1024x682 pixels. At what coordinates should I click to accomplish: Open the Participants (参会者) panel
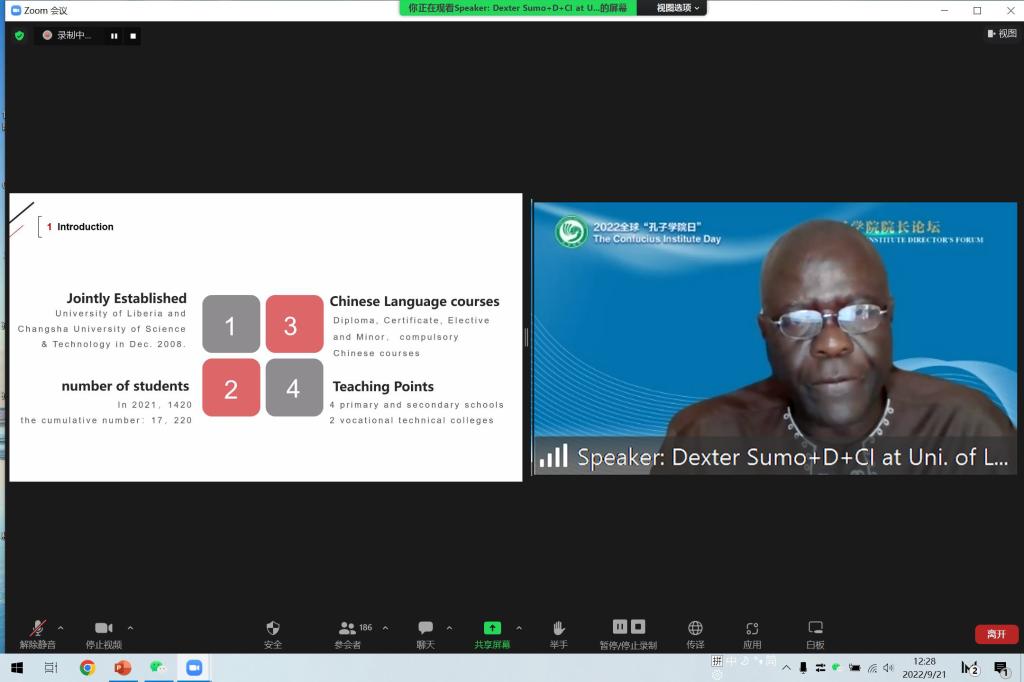coord(347,629)
